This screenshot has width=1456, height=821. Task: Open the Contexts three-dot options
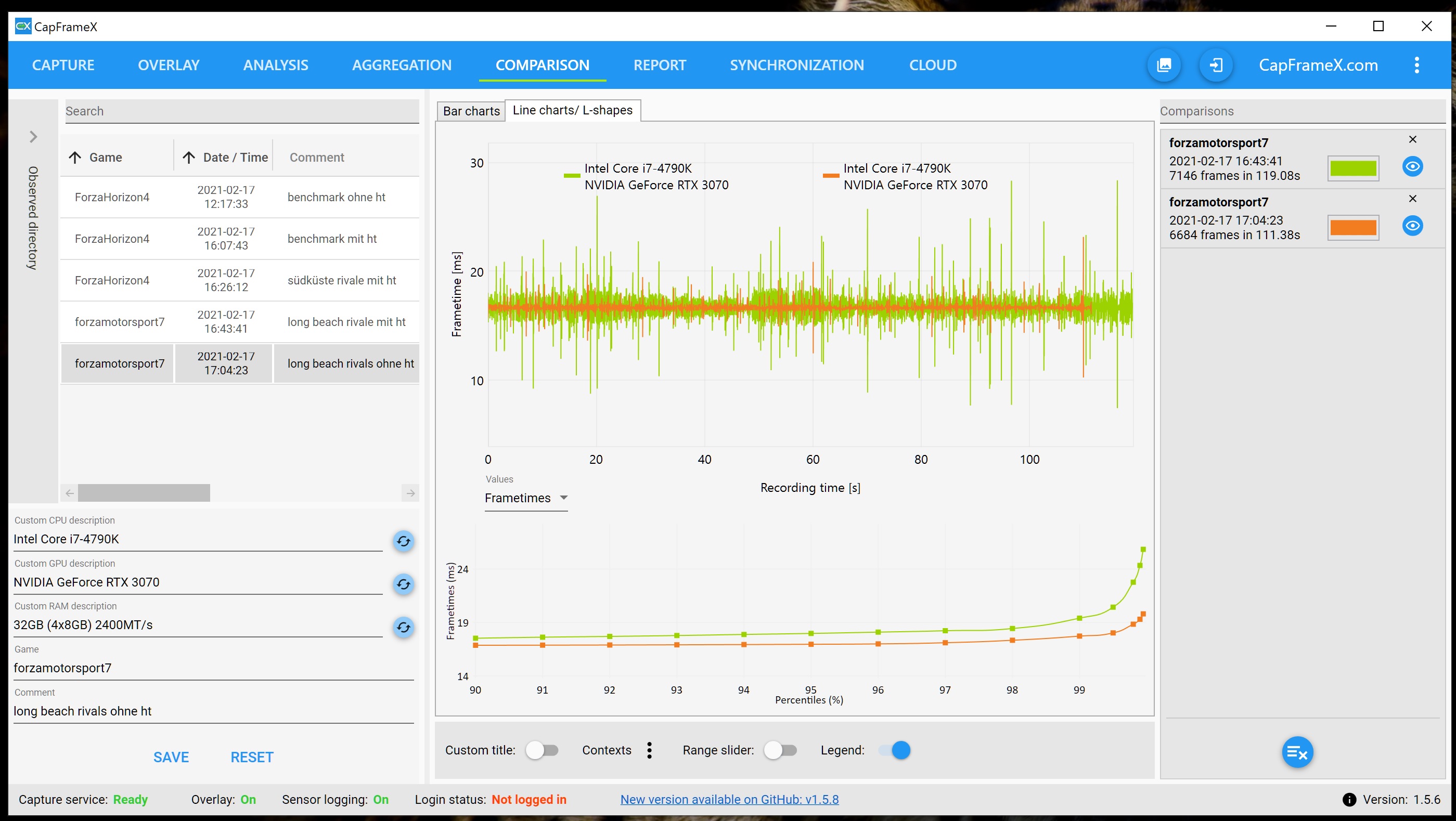pos(649,750)
